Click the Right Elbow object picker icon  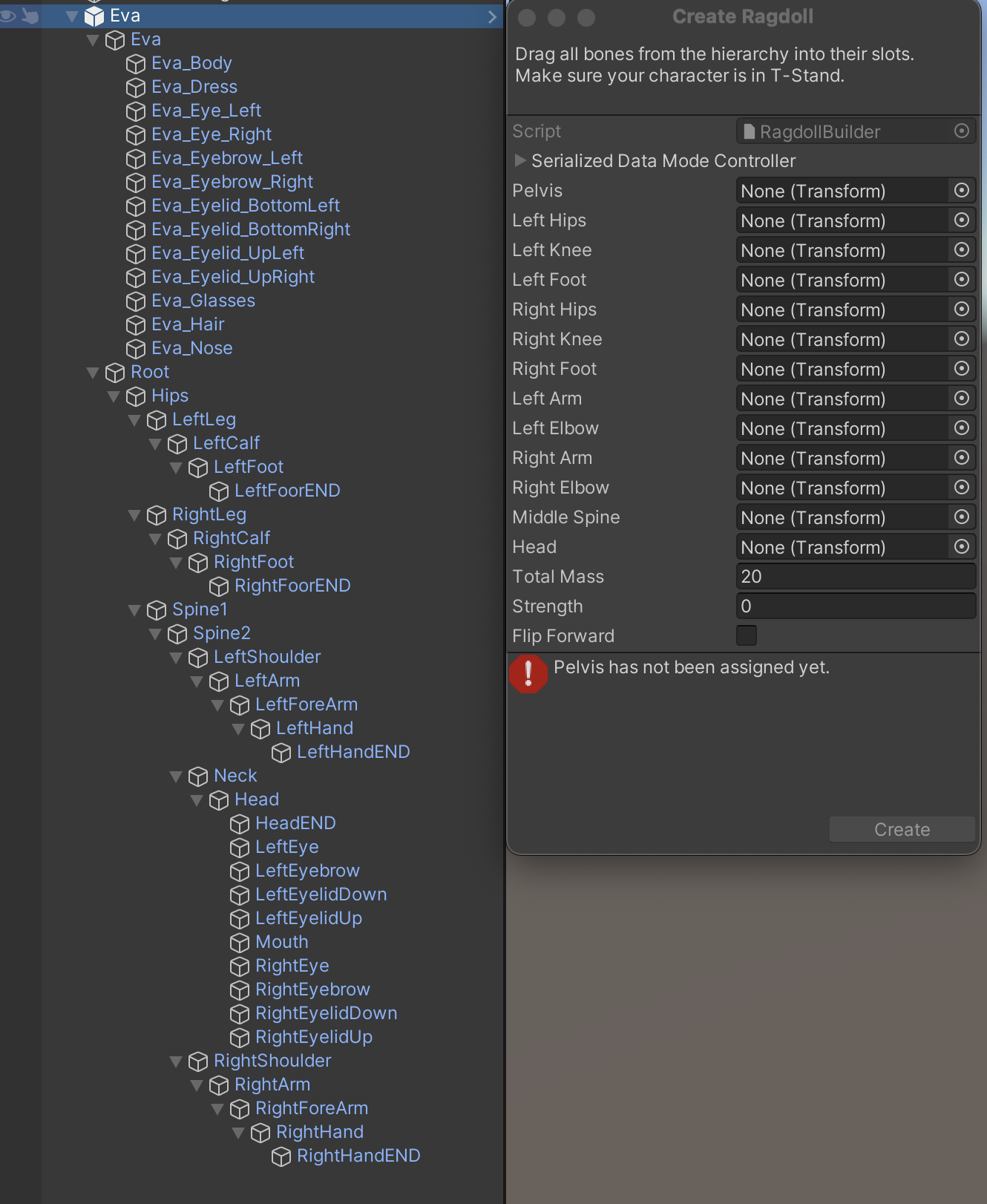(961, 488)
